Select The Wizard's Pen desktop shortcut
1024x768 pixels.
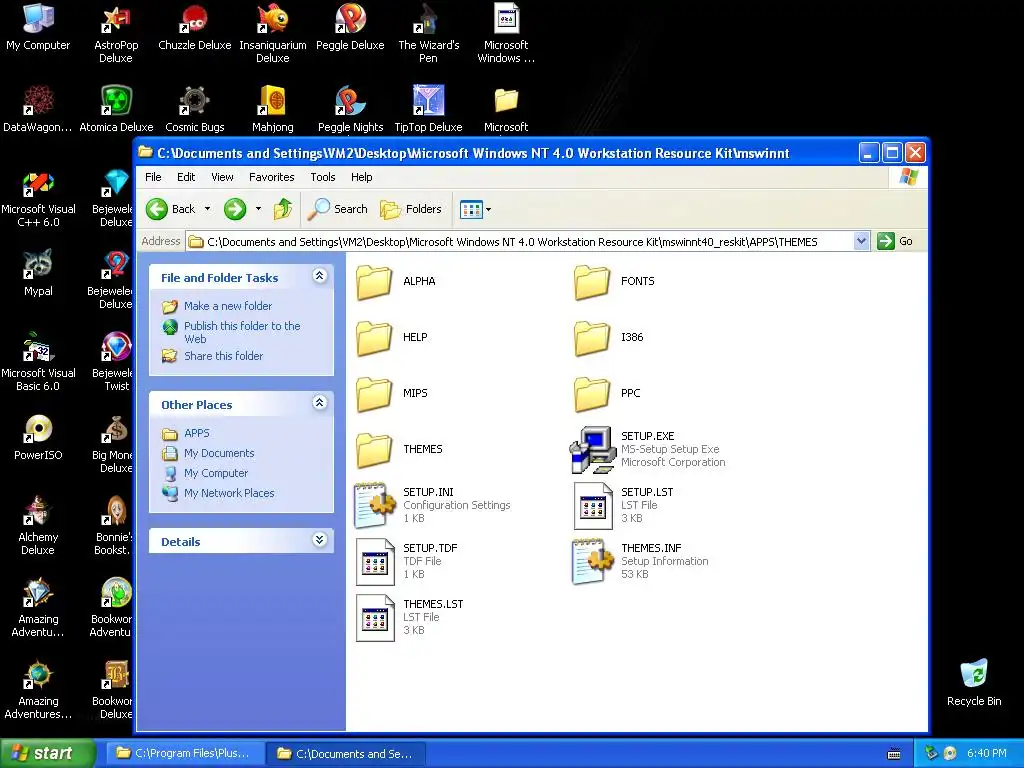click(x=428, y=33)
